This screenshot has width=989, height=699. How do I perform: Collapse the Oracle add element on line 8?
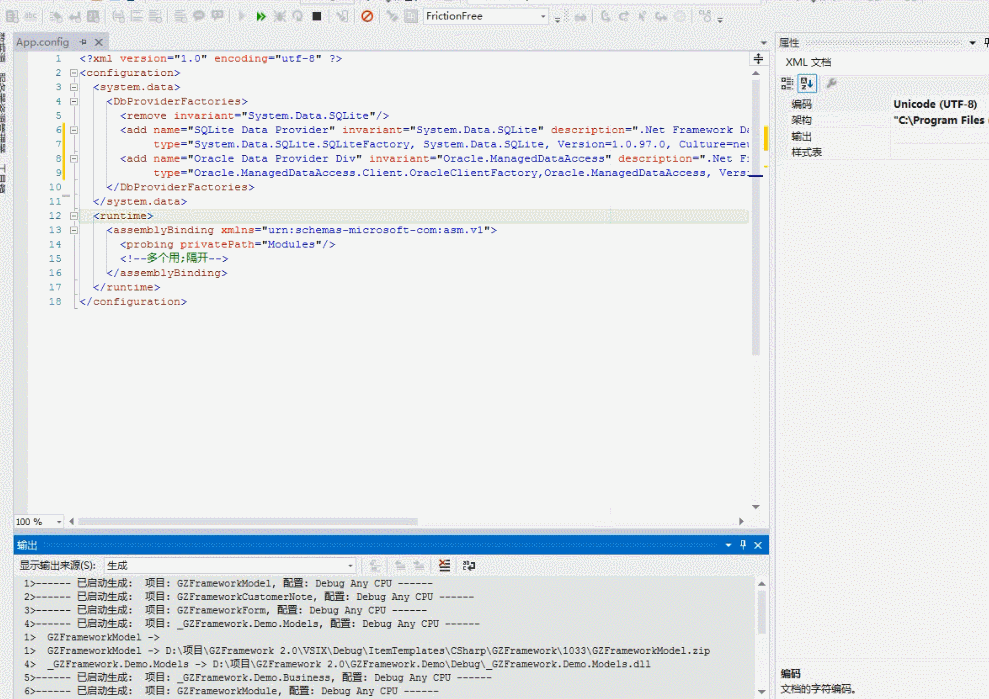click(74, 159)
